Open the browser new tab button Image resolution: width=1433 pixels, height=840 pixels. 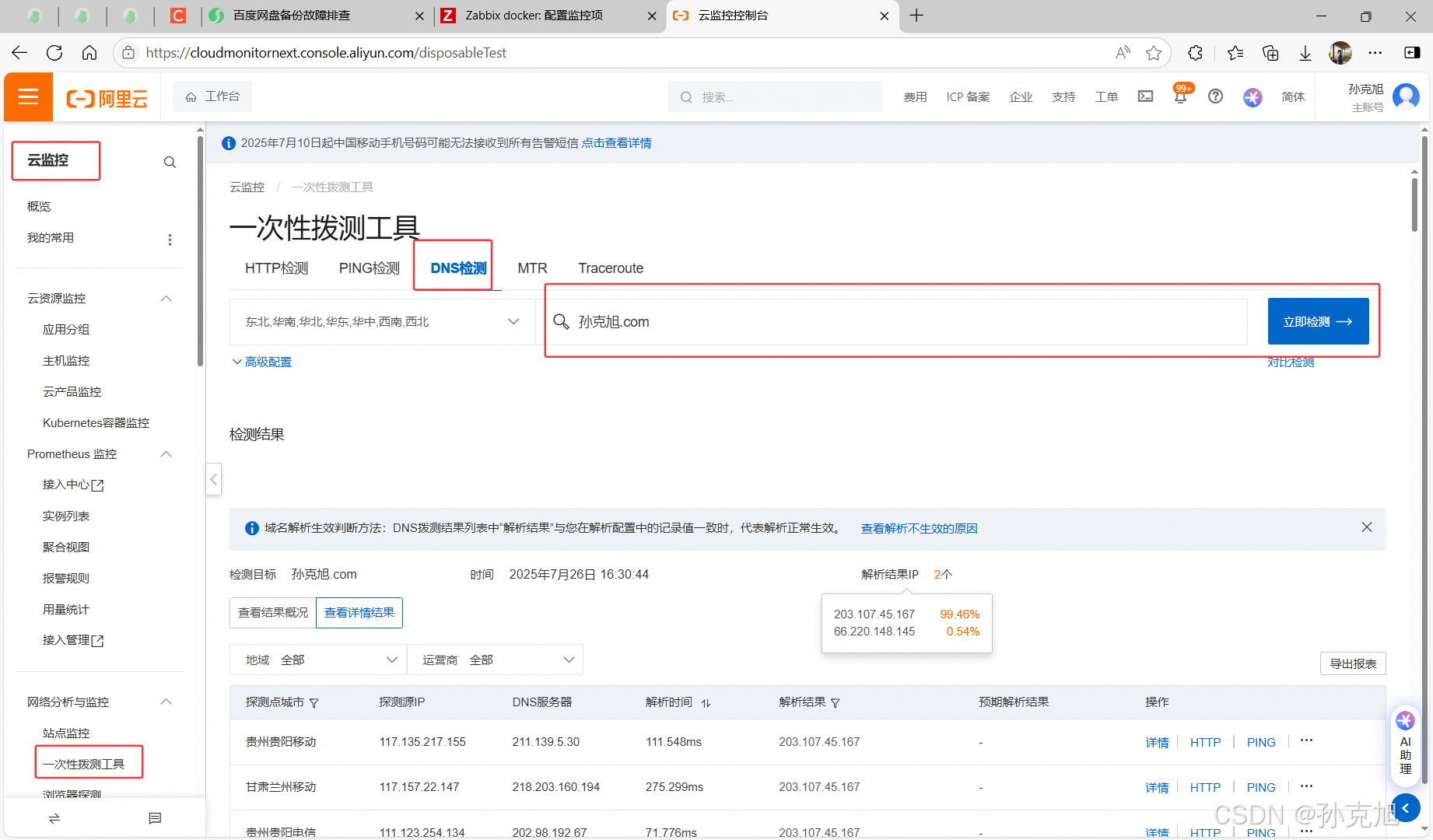click(x=916, y=16)
